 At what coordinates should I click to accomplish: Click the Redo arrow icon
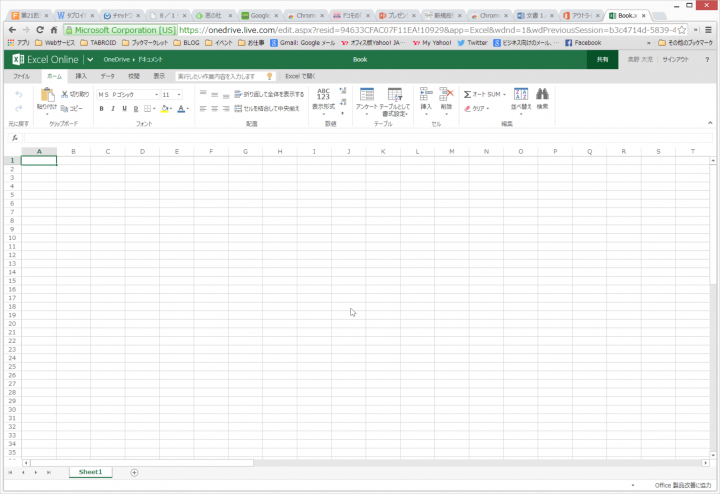click(19, 108)
